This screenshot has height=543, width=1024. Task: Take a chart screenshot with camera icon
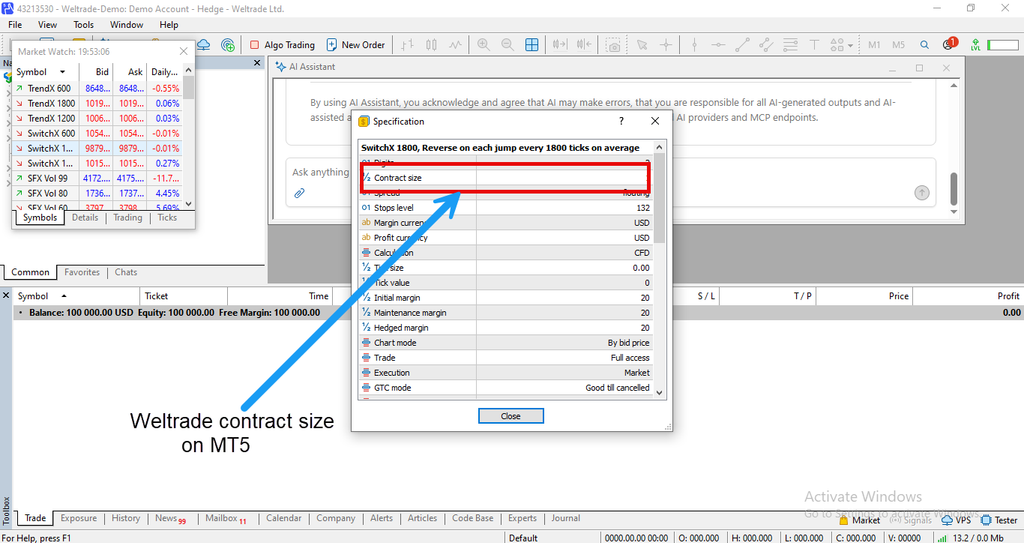[x=613, y=45]
